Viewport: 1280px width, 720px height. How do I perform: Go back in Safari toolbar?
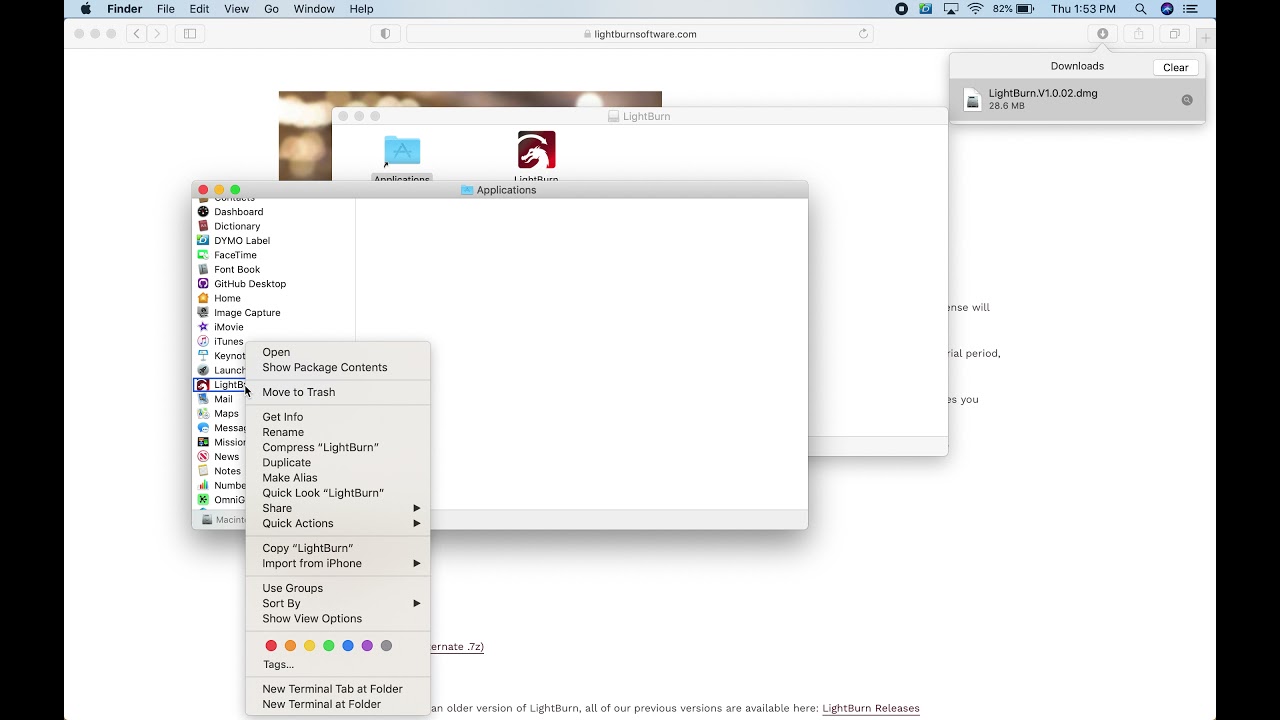(x=138, y=34)
